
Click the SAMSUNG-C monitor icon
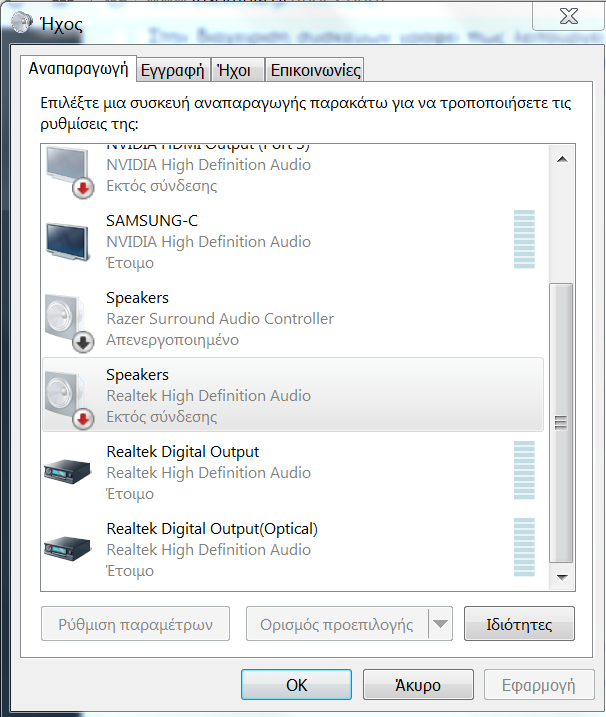point(68,241)
